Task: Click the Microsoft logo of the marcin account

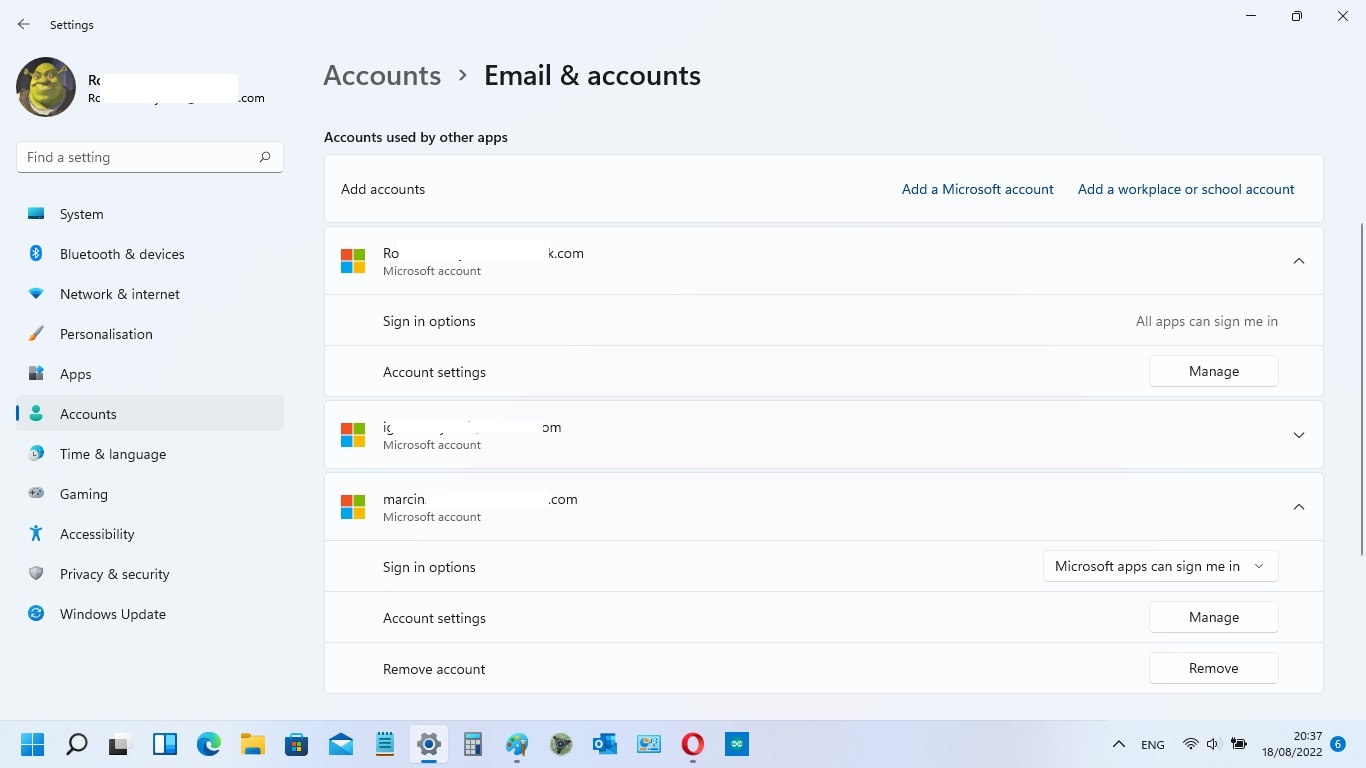Action: point(353,507)
